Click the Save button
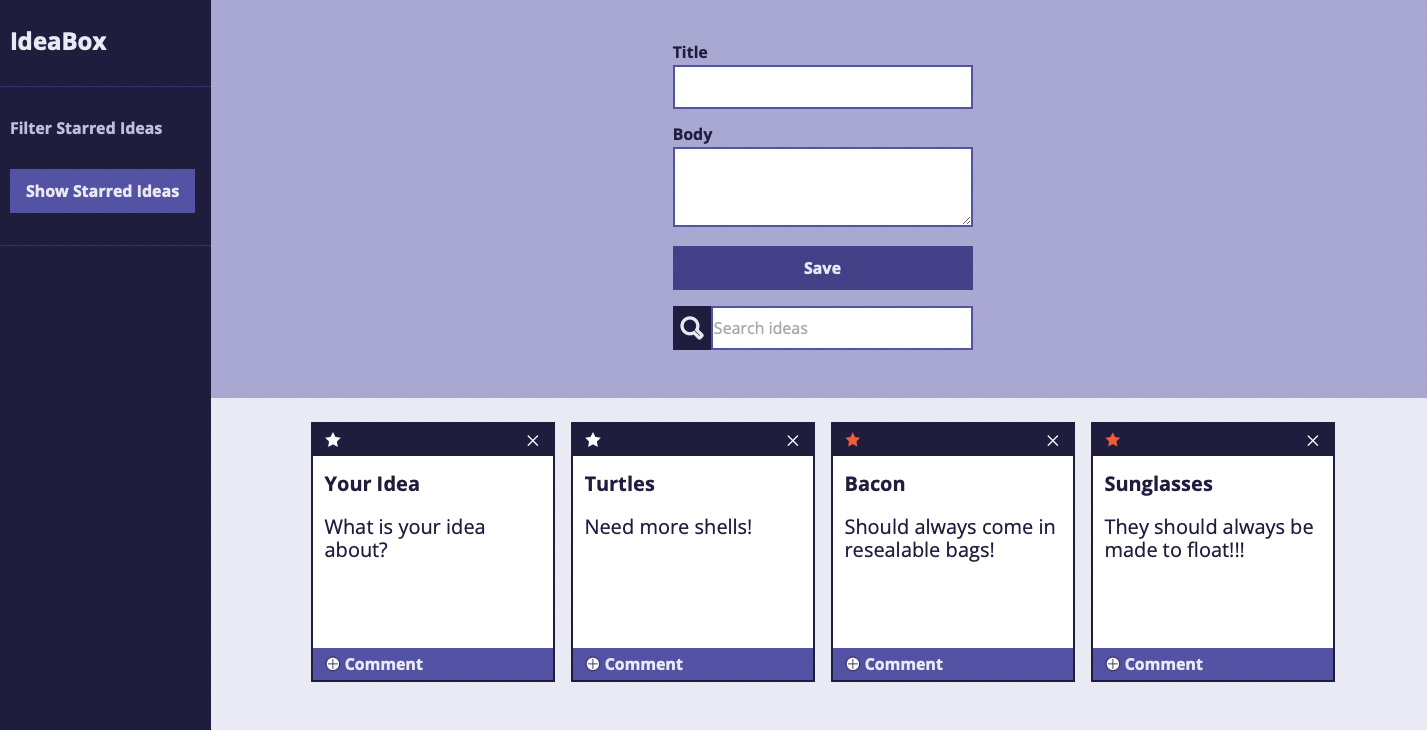Screen dimensions: 1427x730 tap(822, 267)
